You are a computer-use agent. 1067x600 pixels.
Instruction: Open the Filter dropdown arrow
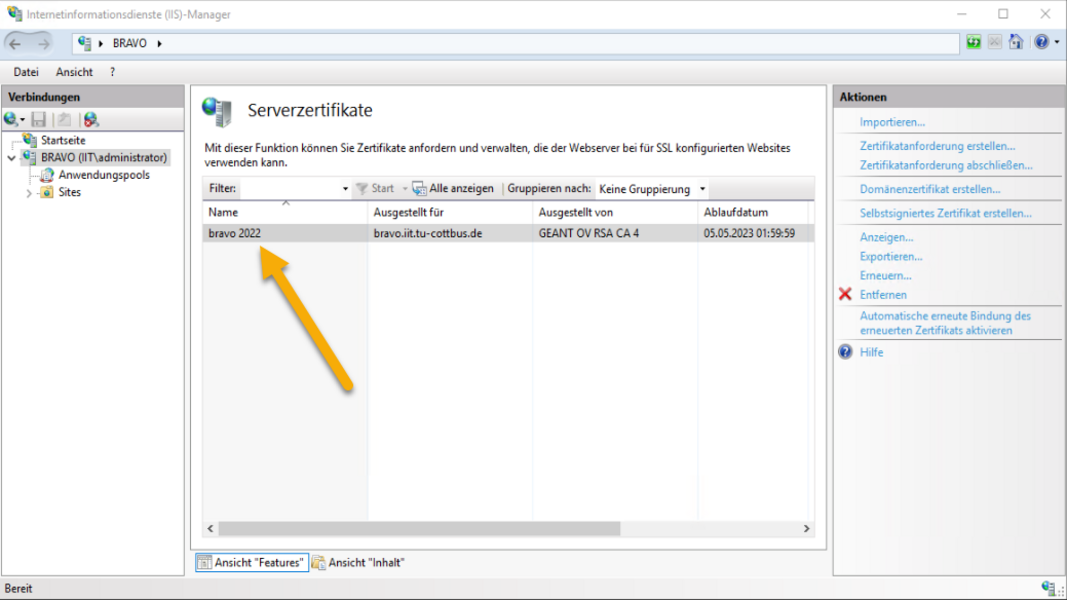pyautogui.click(x=345, y=189)
